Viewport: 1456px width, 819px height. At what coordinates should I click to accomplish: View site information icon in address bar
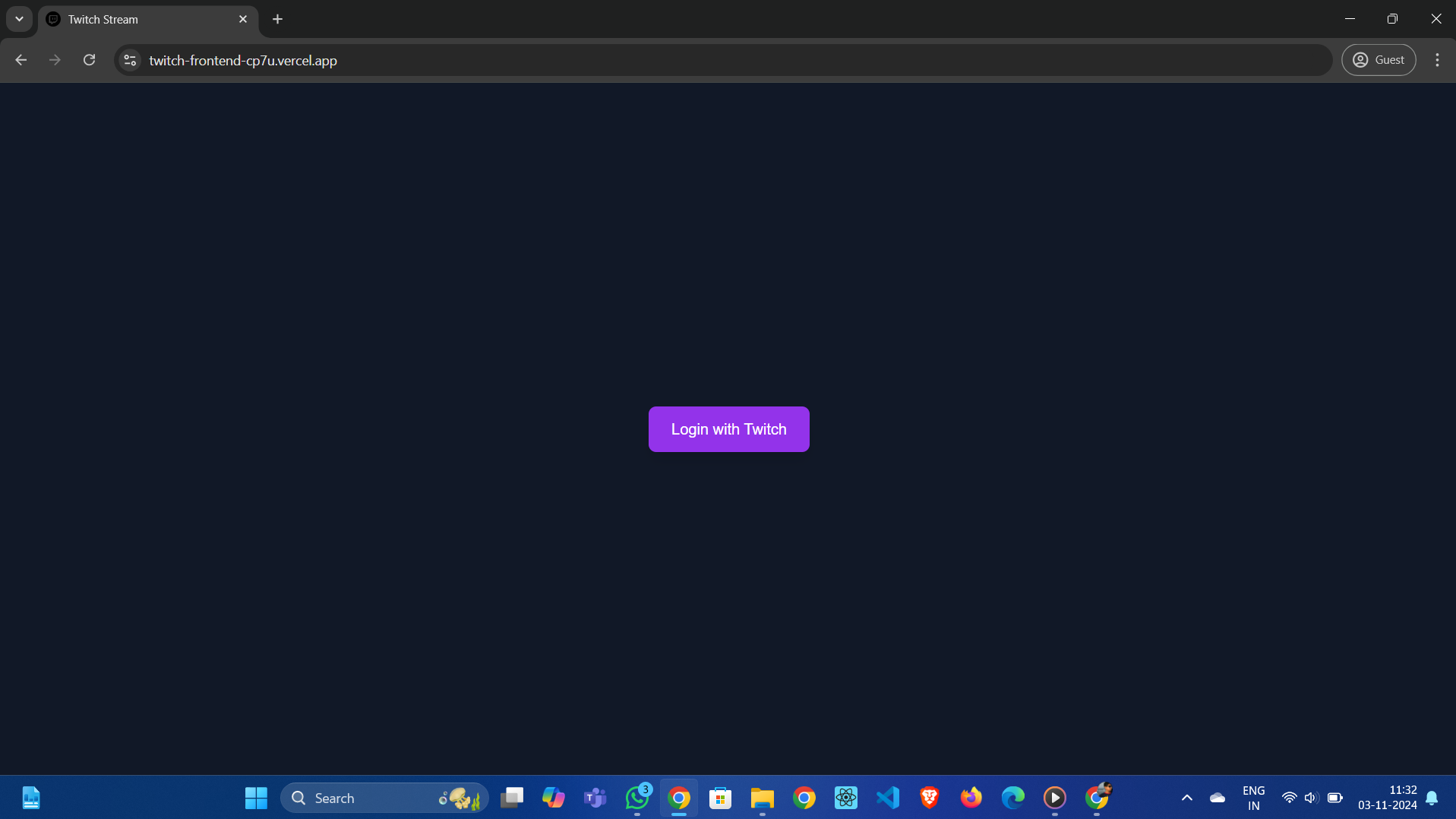[130, 60]
